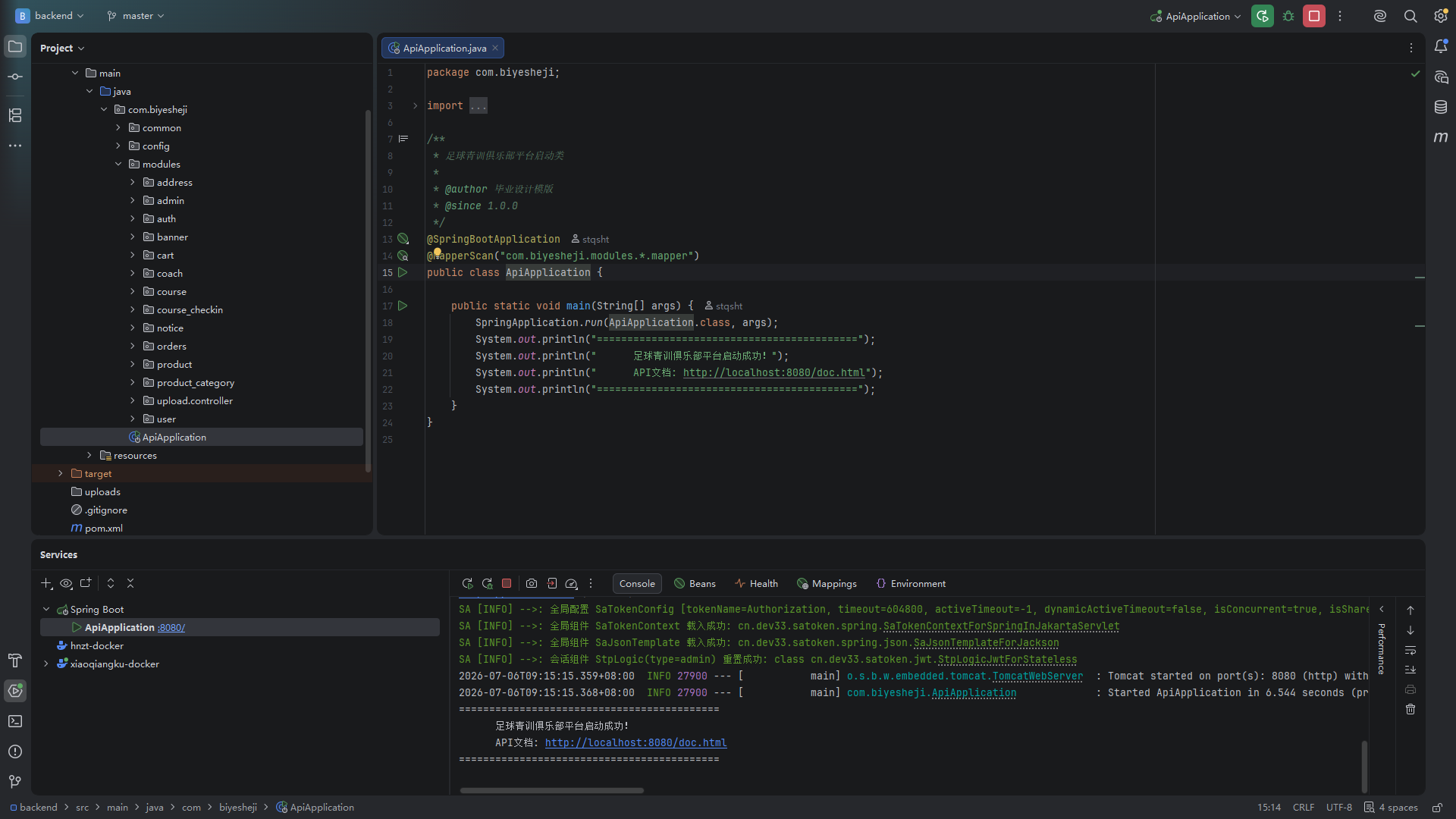Switch to the Beans tab

695,583
